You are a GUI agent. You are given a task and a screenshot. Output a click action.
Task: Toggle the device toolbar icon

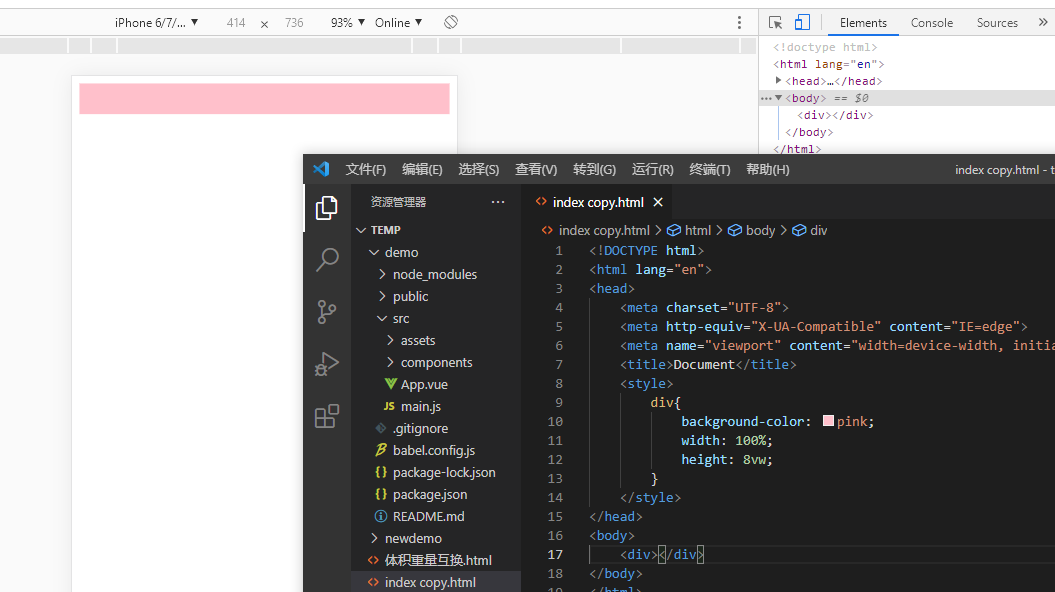pyautogui.click(x=802, y=22)
